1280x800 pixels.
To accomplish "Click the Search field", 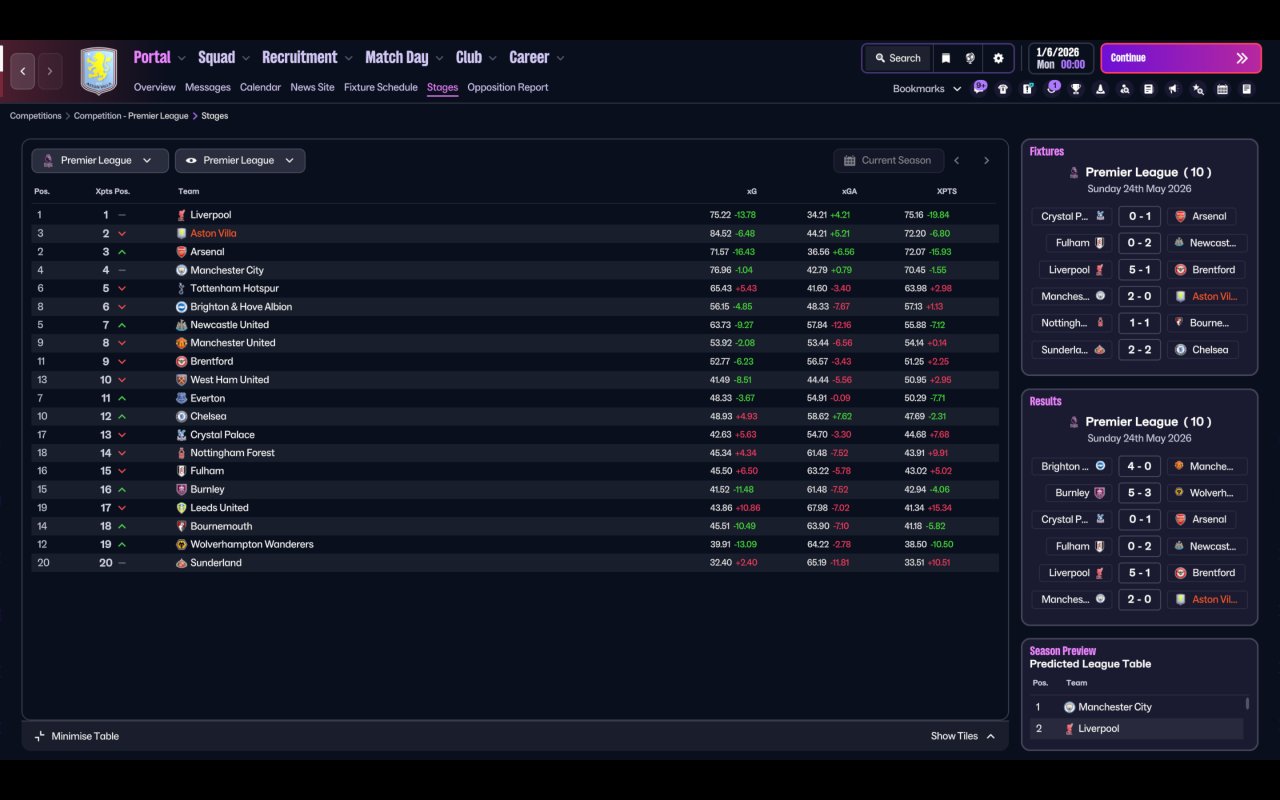I will (x=897, y=58).
